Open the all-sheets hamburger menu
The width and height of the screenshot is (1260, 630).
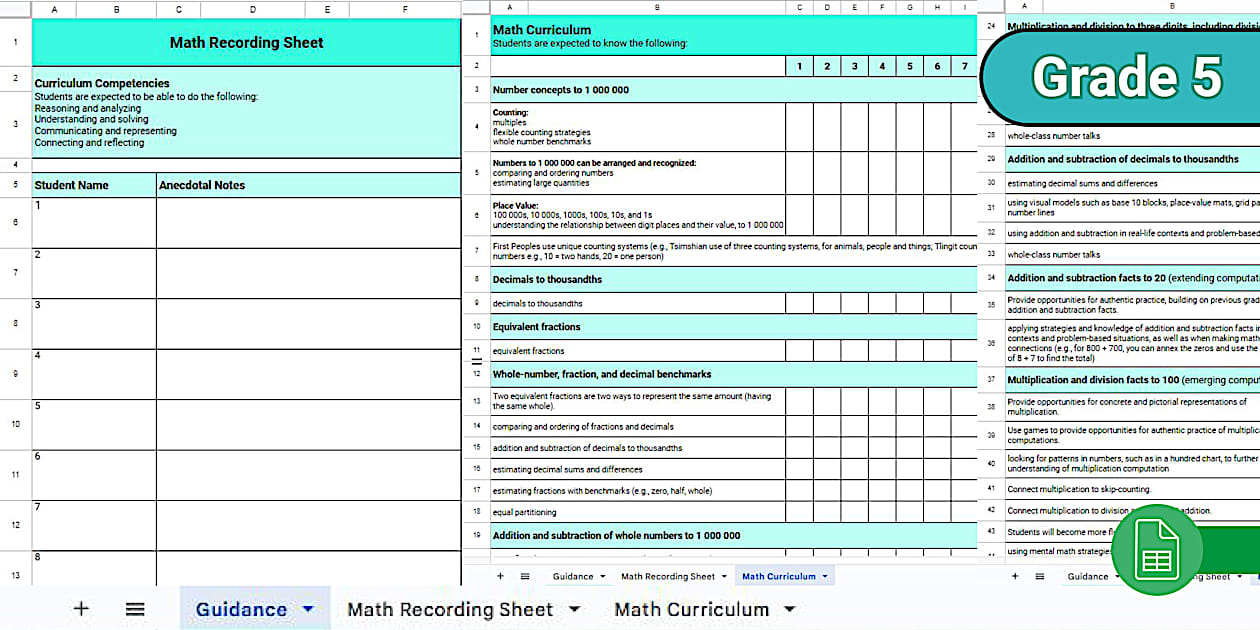(135, 609)
